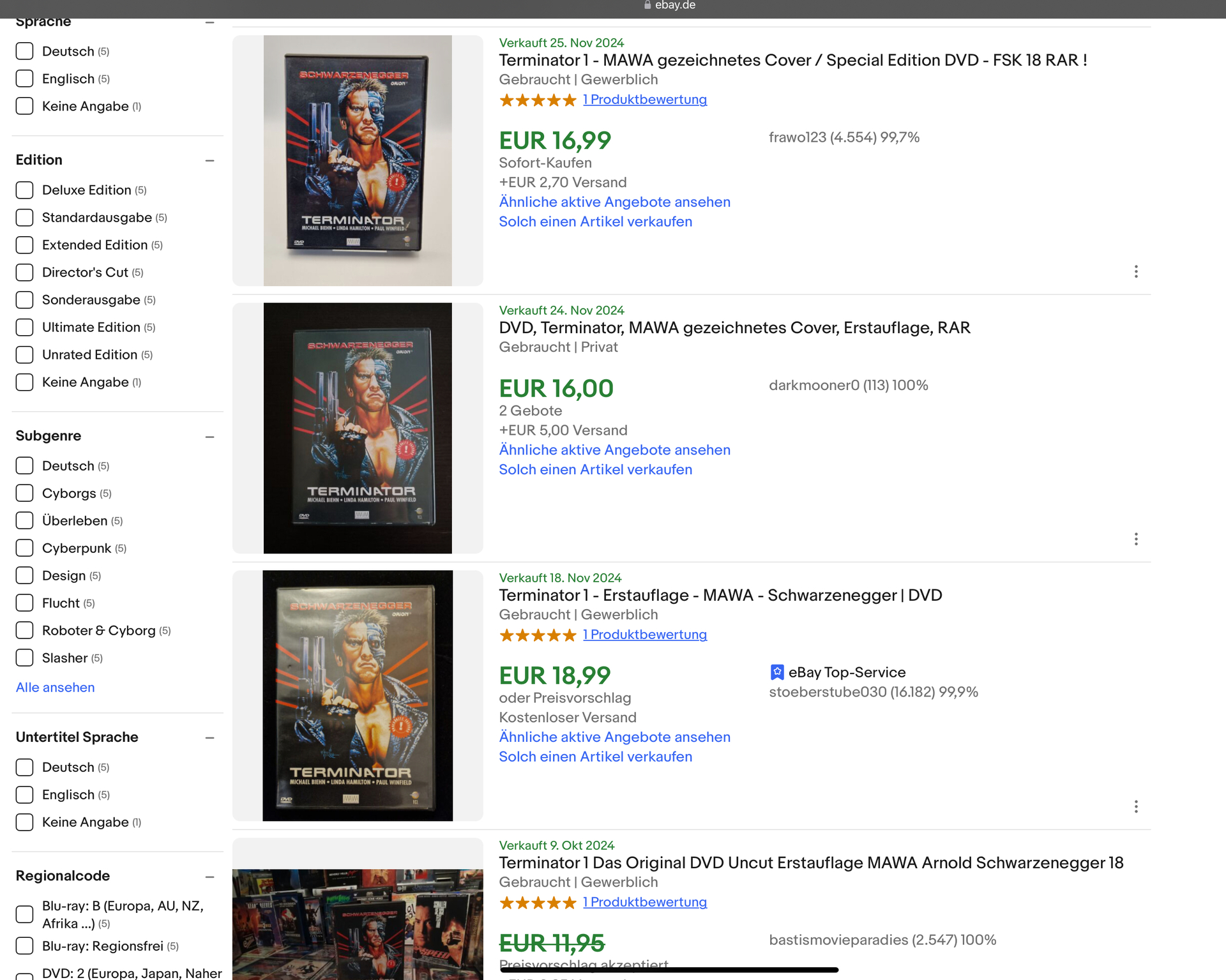The image size is (1226, 980).
Task: Check Deutsch under Sprache
Action: click(24, 51)
